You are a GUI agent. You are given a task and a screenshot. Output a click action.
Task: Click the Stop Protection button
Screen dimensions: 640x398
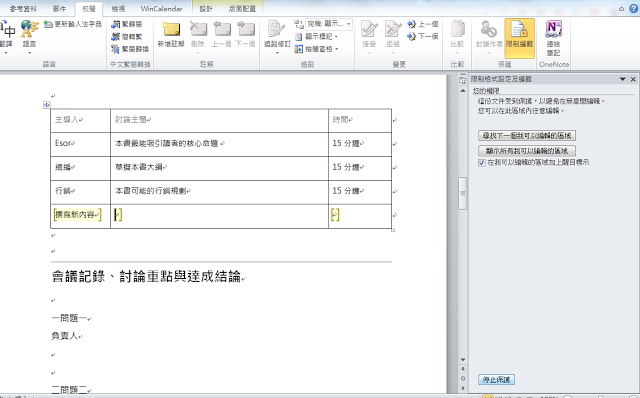click(496, 380)
